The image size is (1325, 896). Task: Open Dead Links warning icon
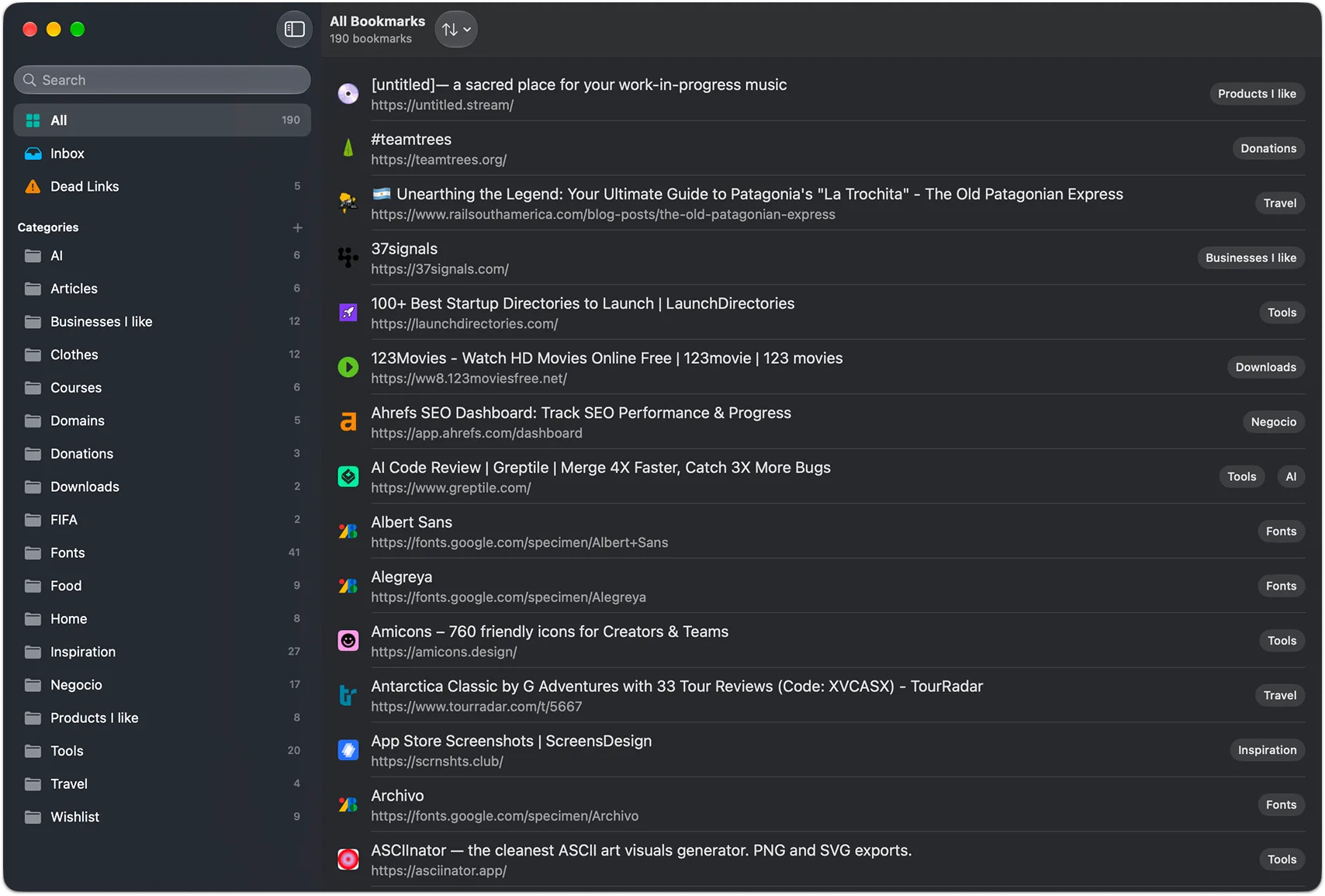(x=33, y=186)
